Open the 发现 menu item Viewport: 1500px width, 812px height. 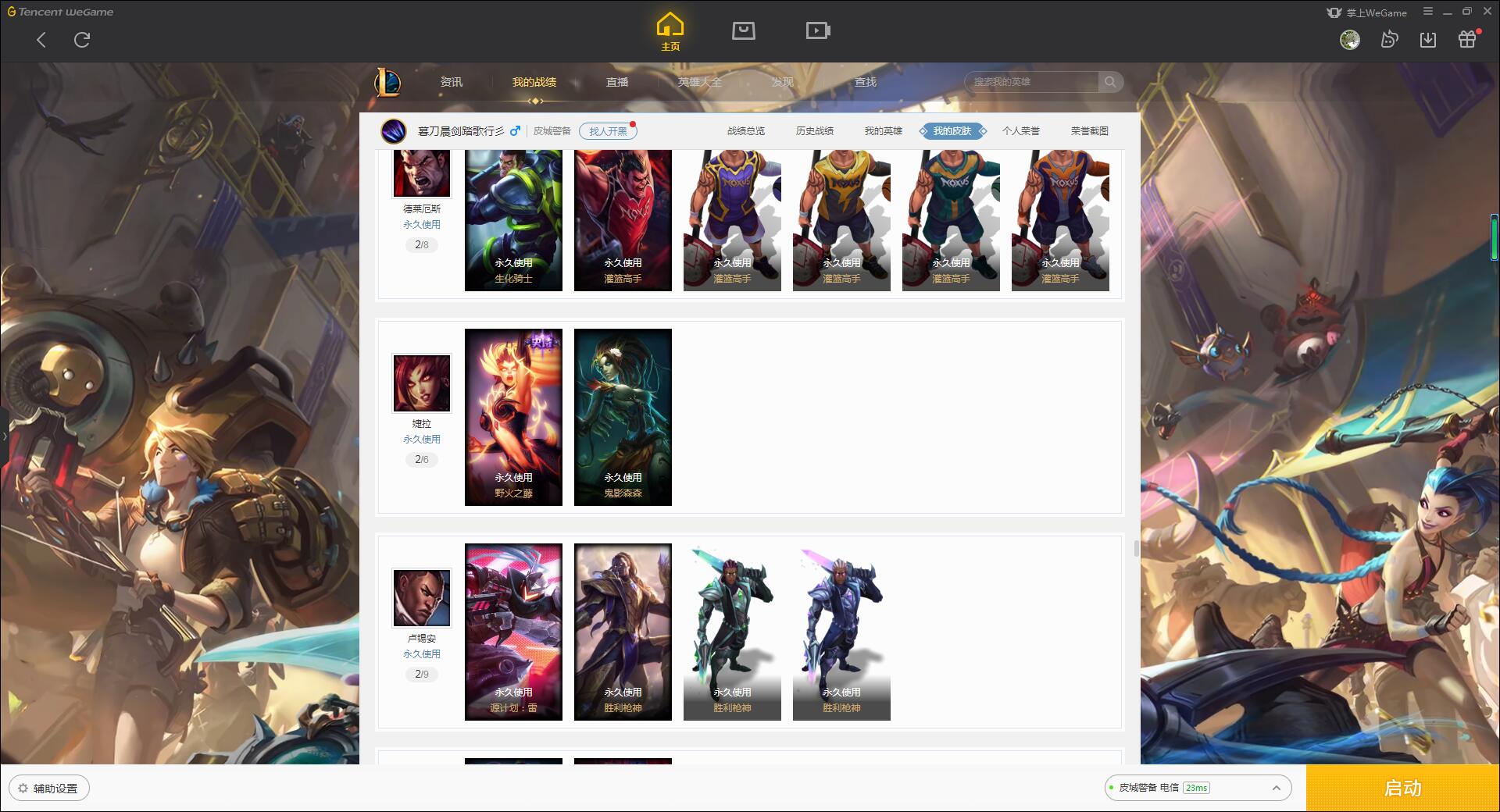782,82
